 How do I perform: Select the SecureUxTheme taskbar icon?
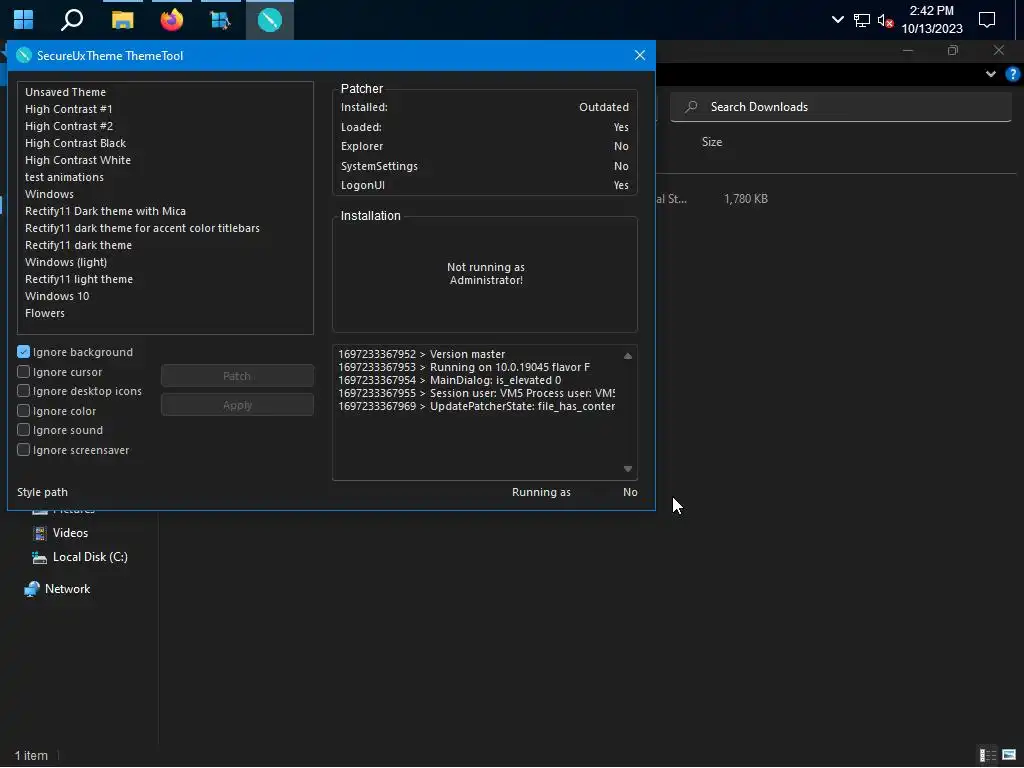270,20
